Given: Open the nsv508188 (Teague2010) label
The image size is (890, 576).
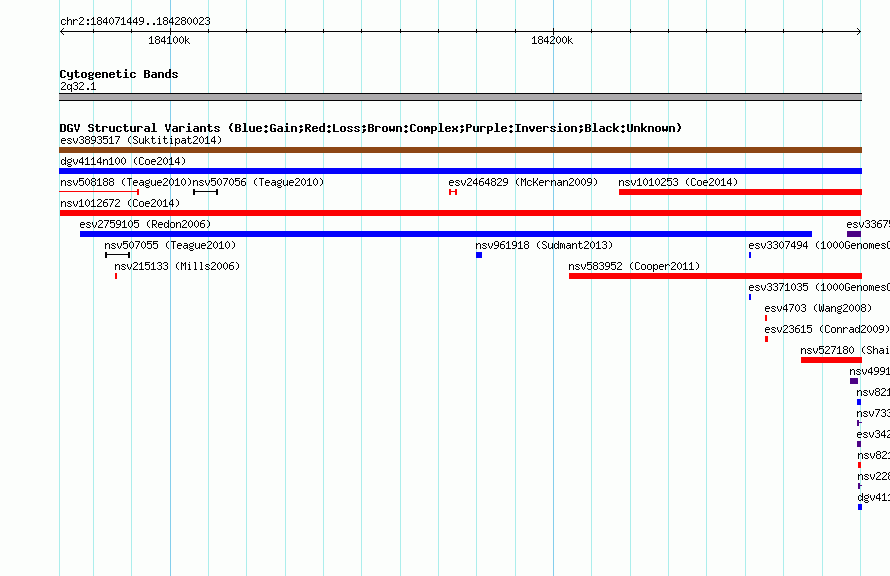Looking at the screenshot, I should pos(126,182).
